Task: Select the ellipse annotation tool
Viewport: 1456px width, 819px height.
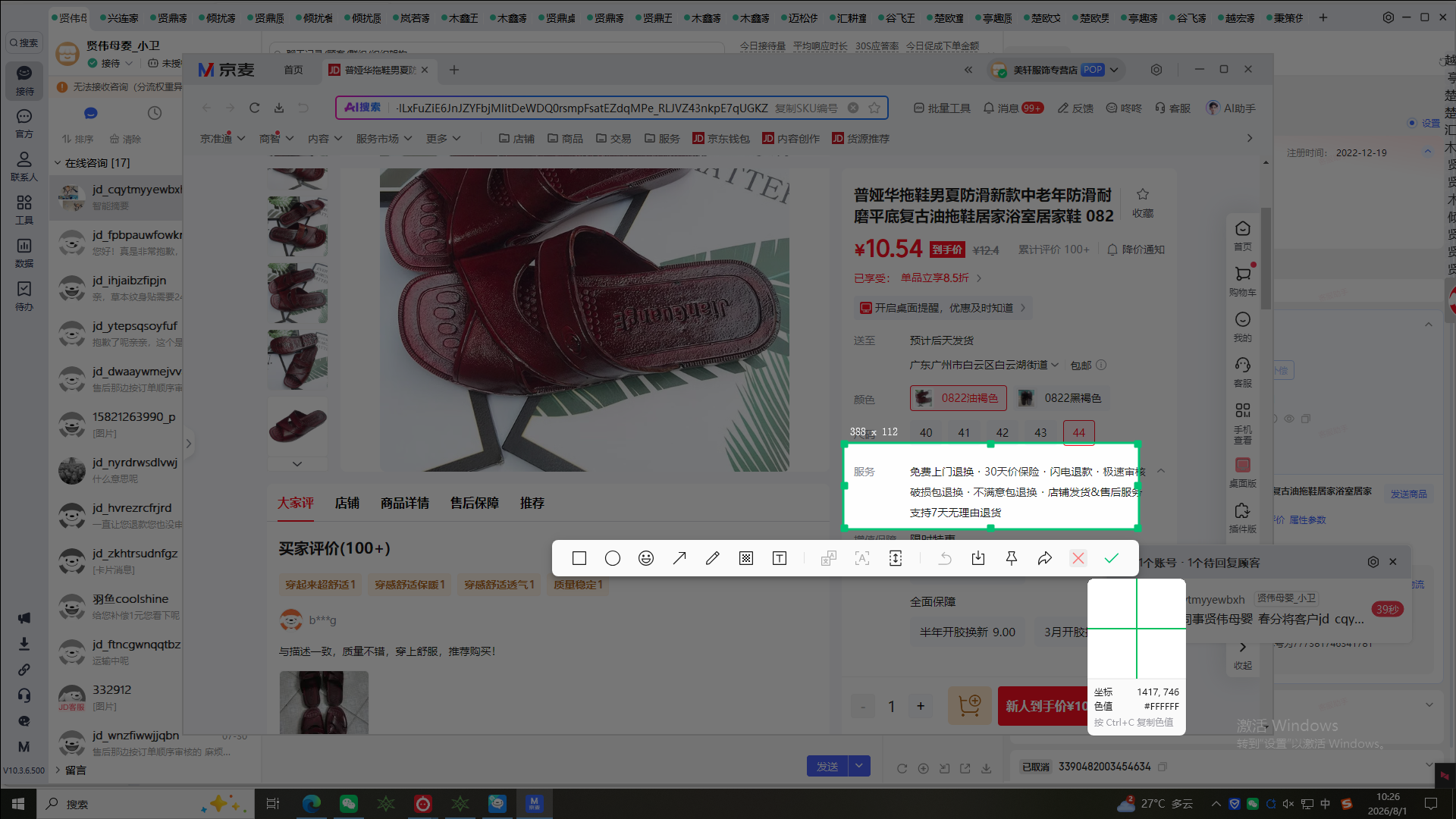Action: pos(613,559)
